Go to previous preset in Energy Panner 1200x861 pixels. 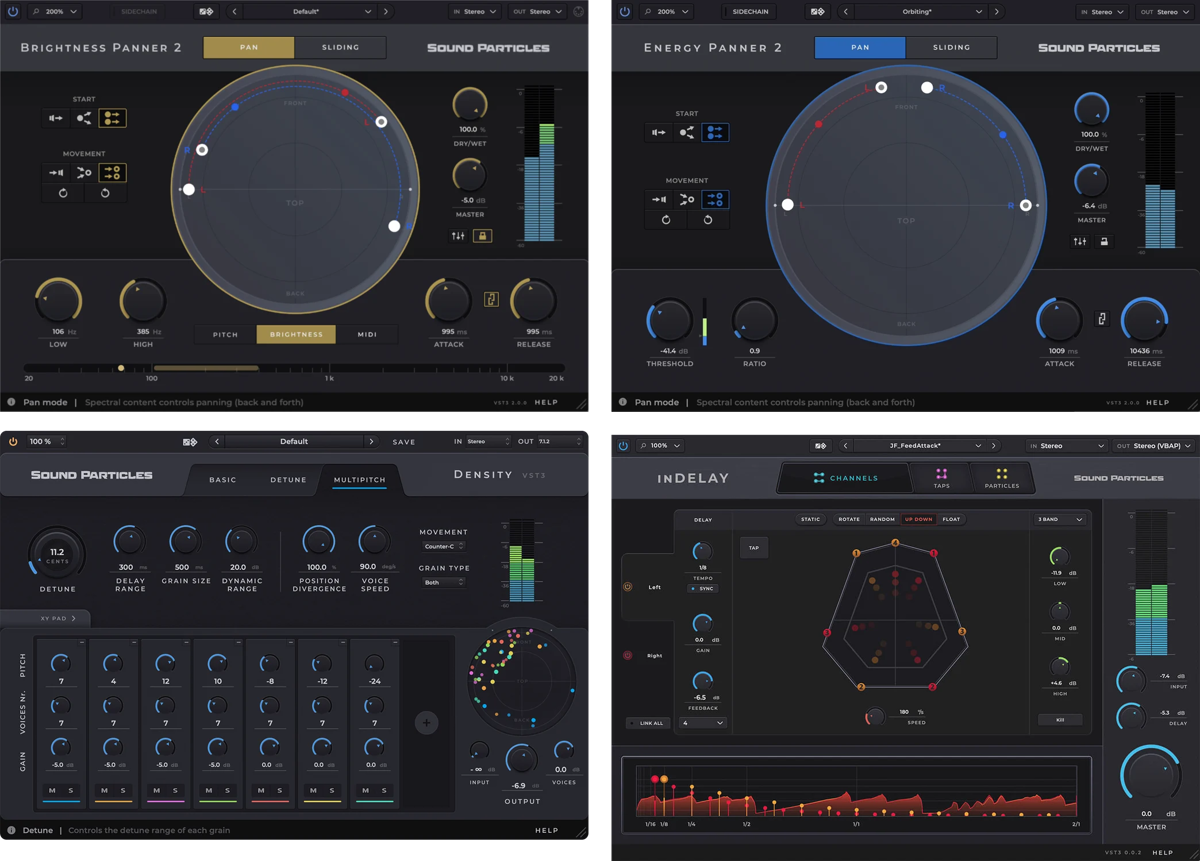pyautogui.click(x=846, y=12)
